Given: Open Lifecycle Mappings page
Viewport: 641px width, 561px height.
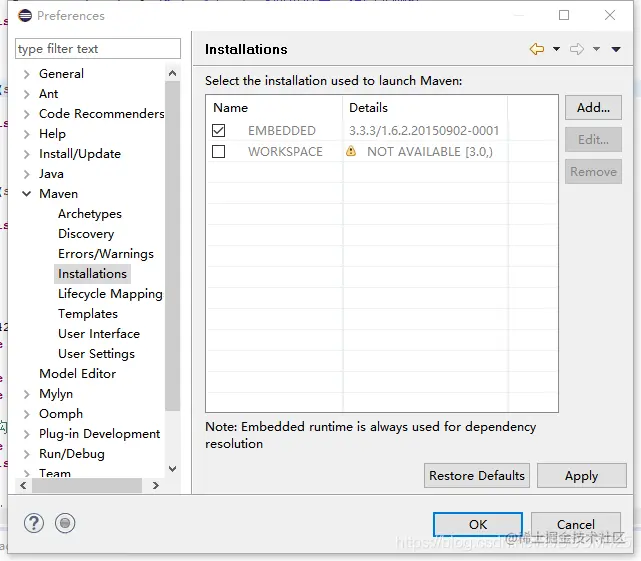Looking at the screenshot, I should click(x=110, y=294).
